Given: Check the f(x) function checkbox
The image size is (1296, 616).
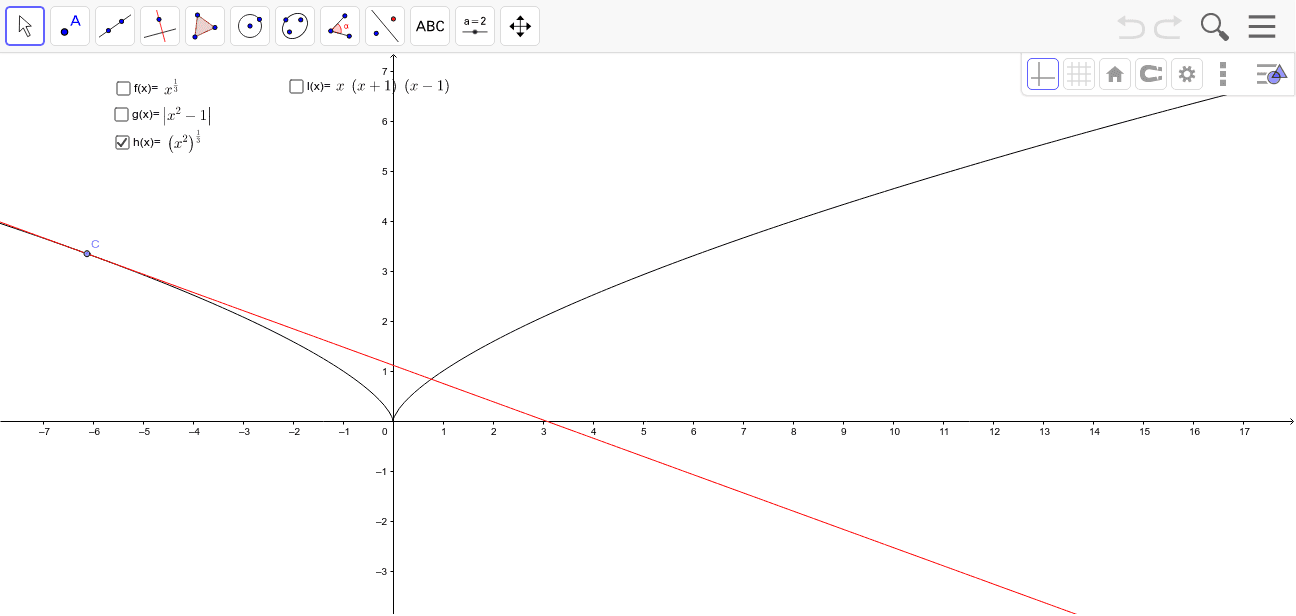Looking at the screenshot, I should tap(124, 88).
